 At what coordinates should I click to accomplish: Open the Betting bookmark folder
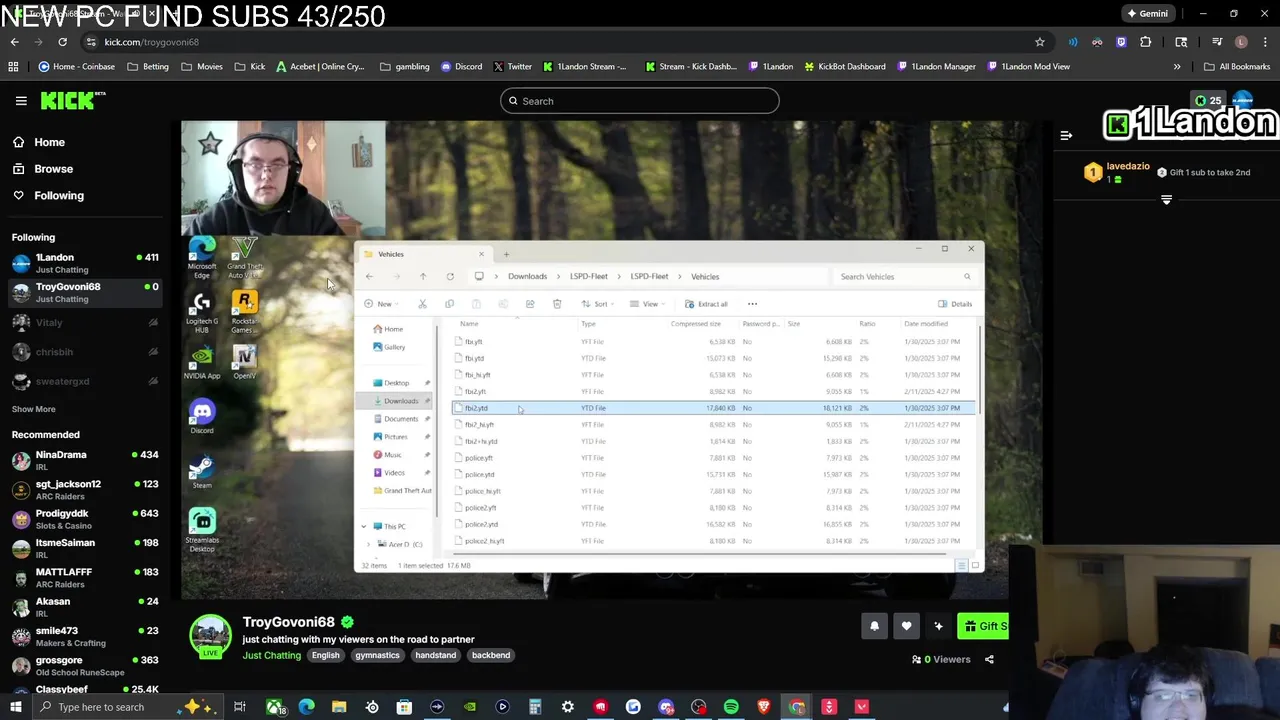(x=148, y=67)
